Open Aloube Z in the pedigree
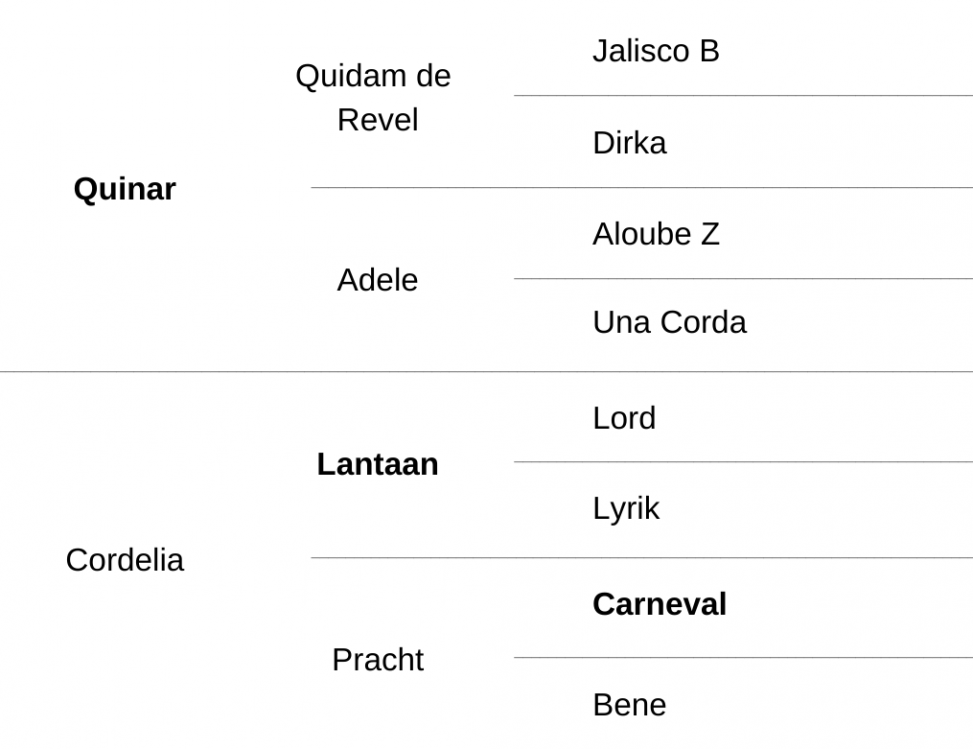The width and height of the screenshot is (973, 749). [656, 234]
